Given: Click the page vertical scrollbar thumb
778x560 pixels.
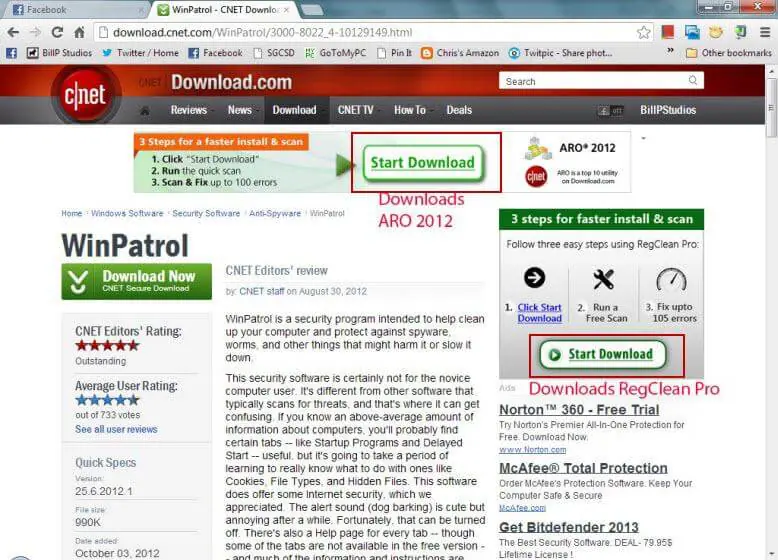Looking at the screenshot, I should pos(771,108).
